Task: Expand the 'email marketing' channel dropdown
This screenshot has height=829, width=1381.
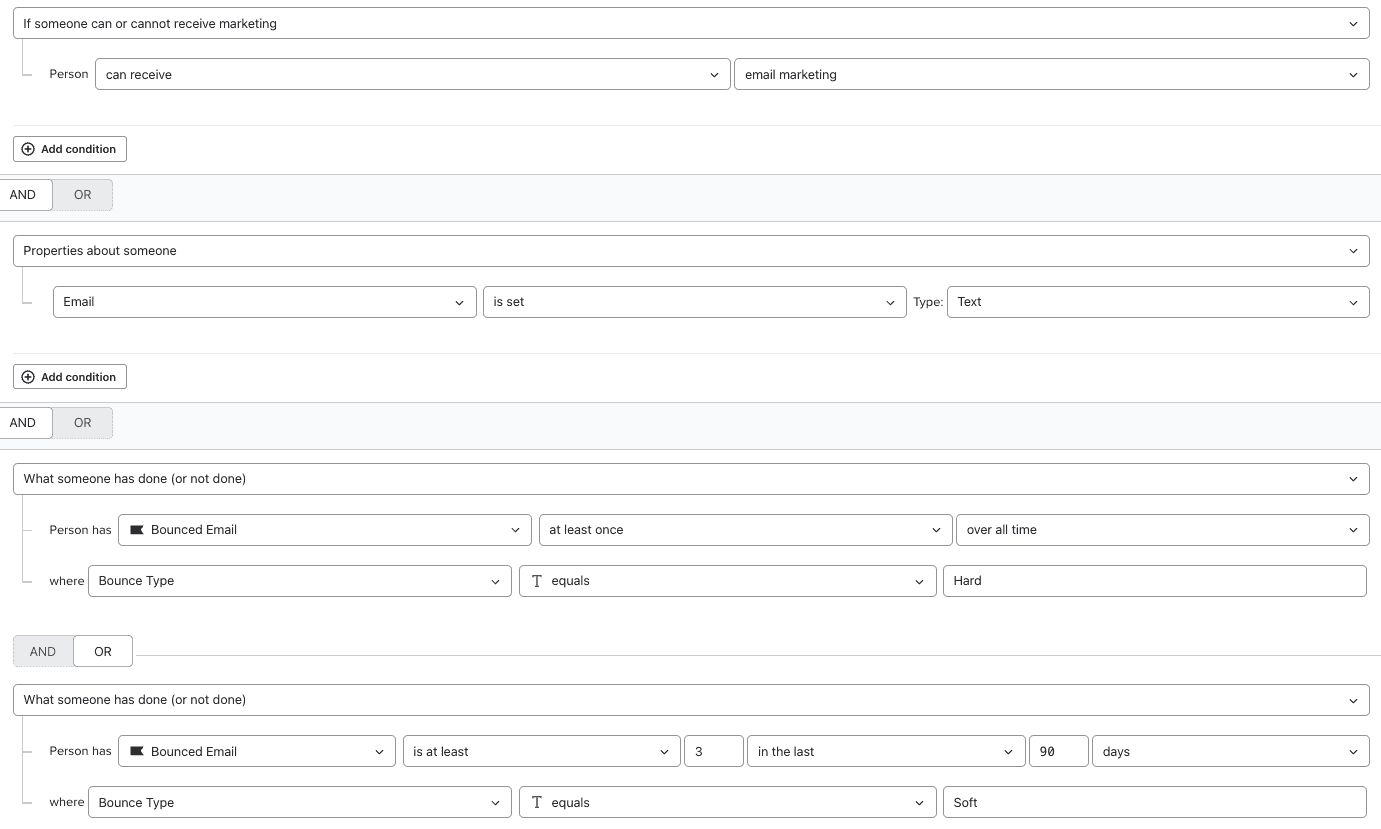Action: 1050,75
